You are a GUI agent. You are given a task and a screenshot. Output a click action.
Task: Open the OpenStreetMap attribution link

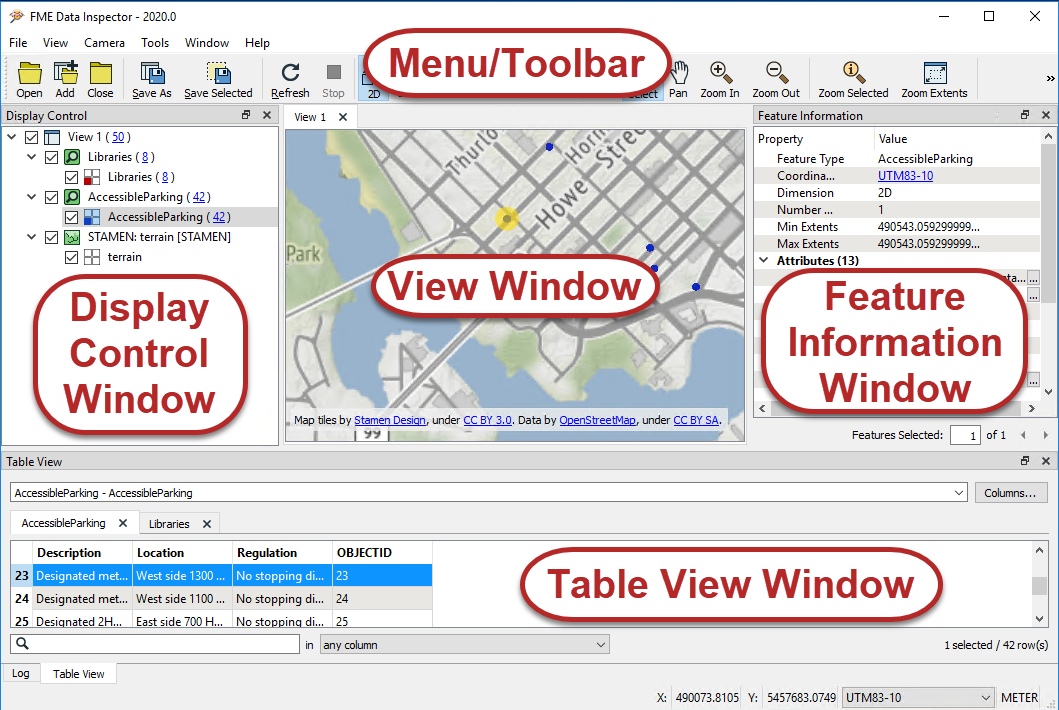(597, 420)
